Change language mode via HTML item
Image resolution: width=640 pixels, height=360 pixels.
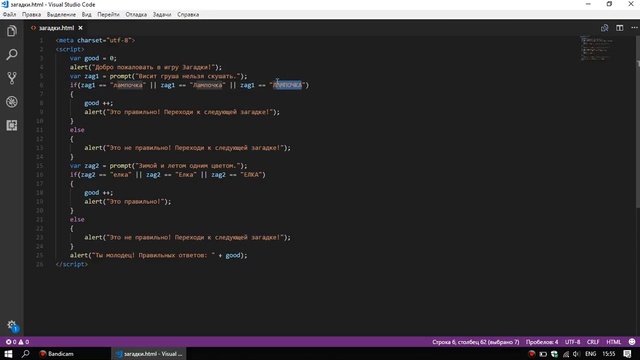(x=613, y=342)
